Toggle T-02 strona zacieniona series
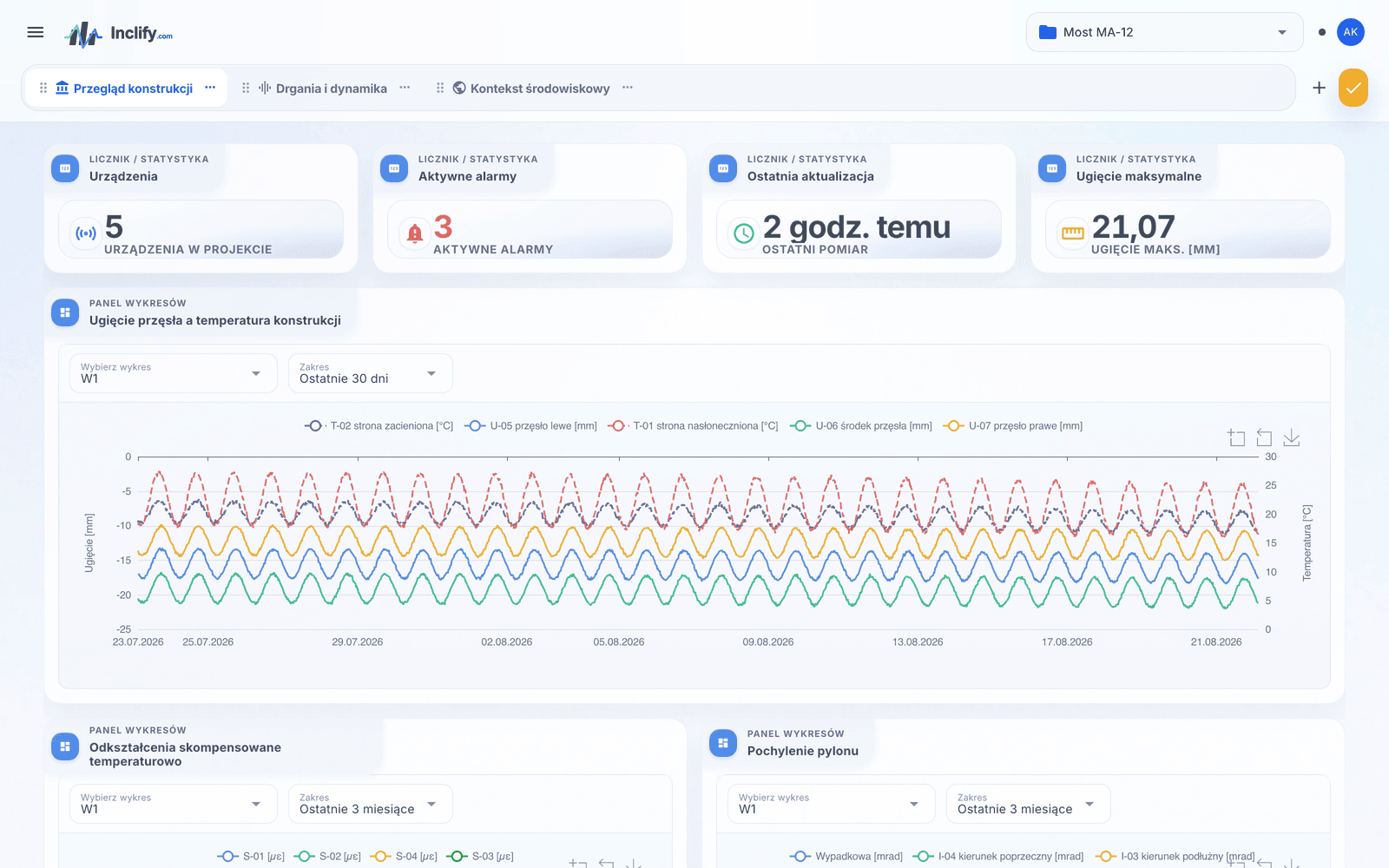Viewport: 1389px width, 868px height. click(x=379, y=426)
